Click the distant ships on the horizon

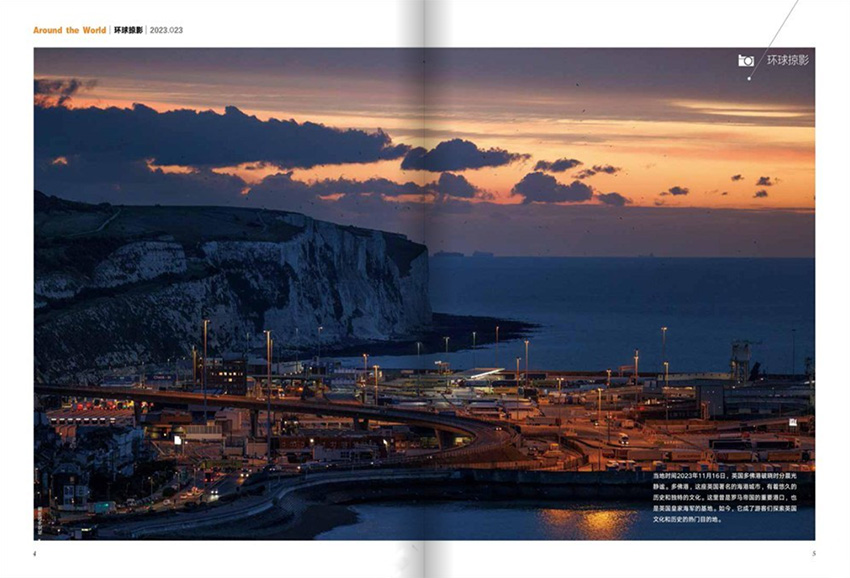click(x=462, y=253)
